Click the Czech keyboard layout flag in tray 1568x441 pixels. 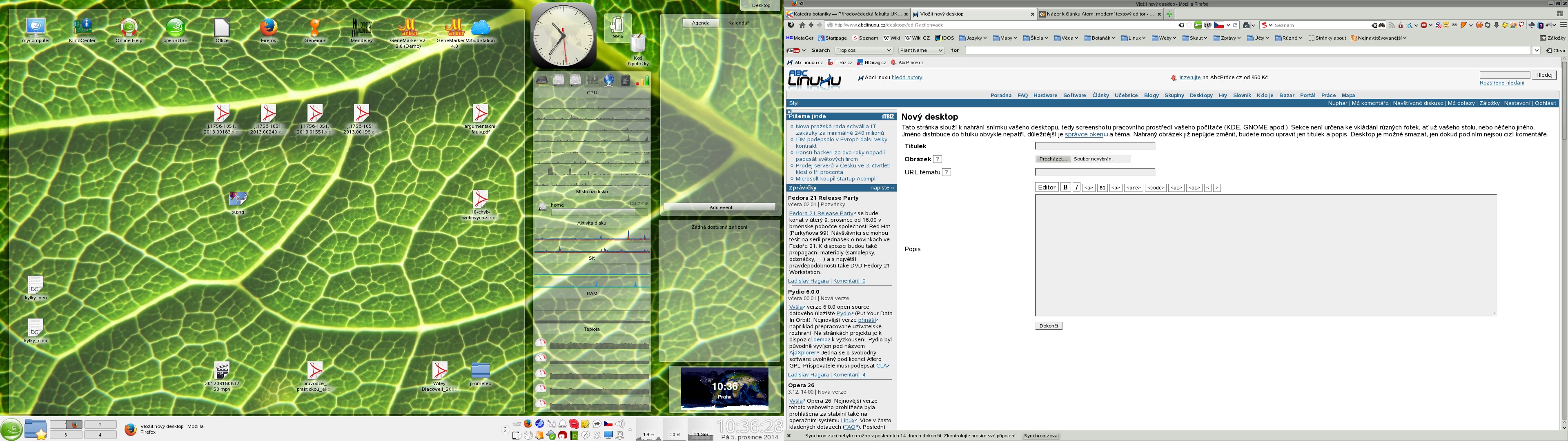pos(608,423)
